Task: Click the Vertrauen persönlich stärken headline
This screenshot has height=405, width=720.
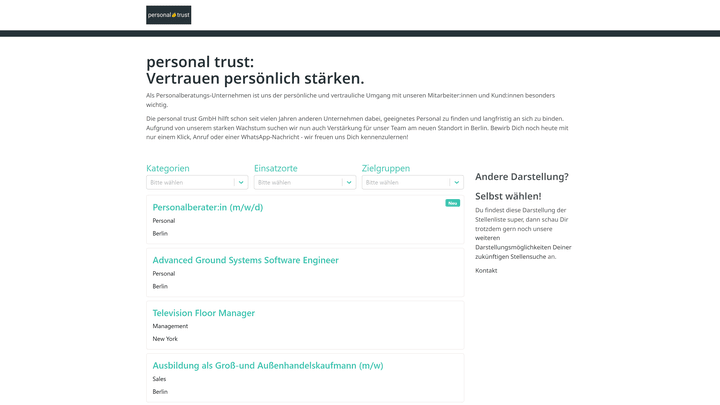Action: click(x=255, y=79)
